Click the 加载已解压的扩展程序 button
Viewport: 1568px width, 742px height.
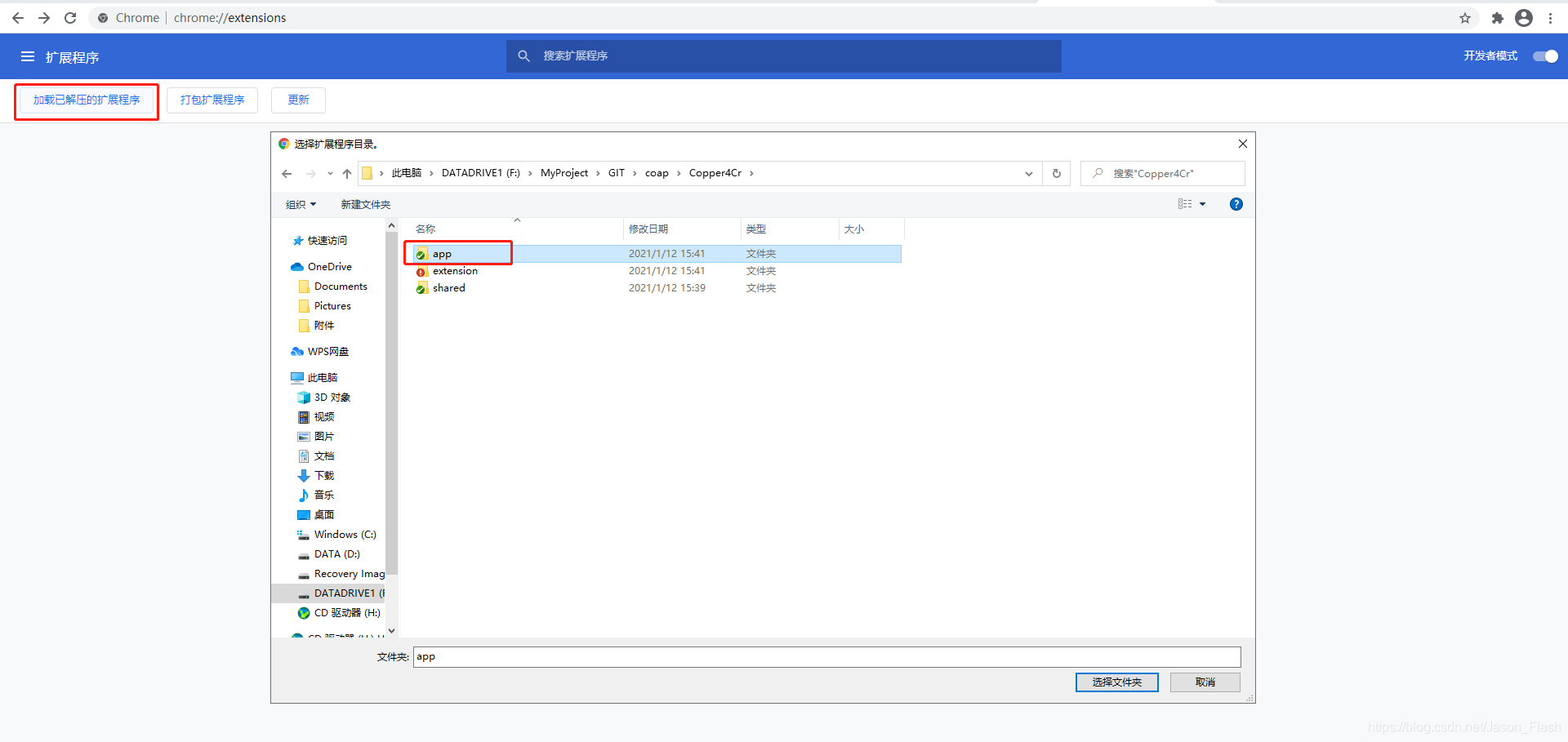coord(87,100)
